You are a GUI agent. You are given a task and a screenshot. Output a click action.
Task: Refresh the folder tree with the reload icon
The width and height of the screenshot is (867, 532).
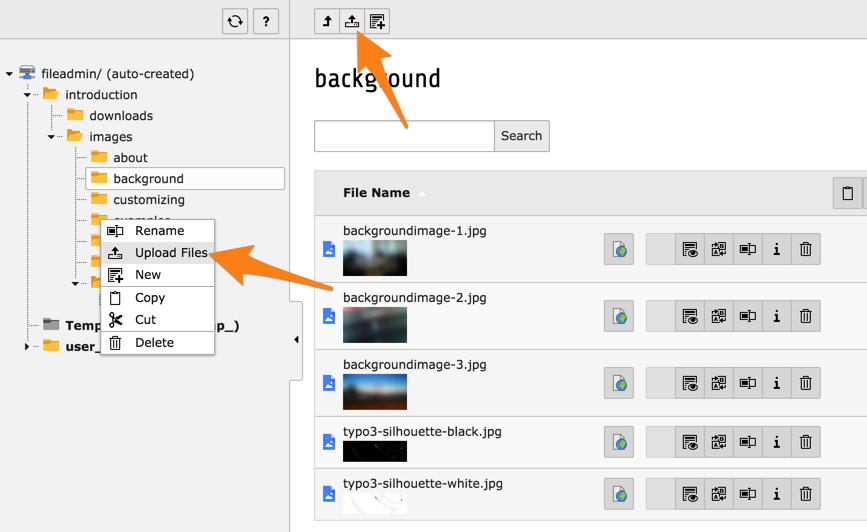tap(235, 22)
